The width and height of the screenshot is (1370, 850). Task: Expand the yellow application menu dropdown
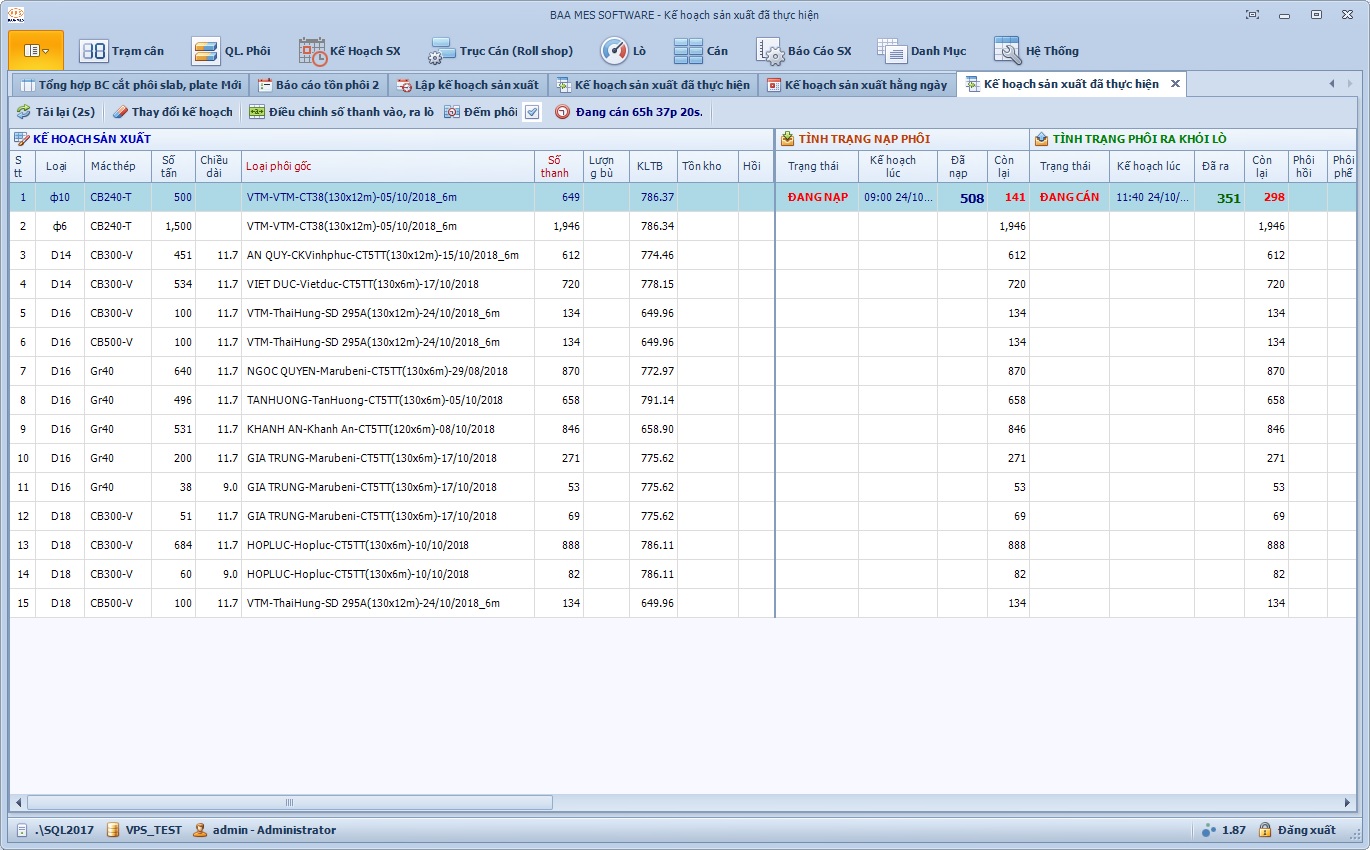pos(36,50)
